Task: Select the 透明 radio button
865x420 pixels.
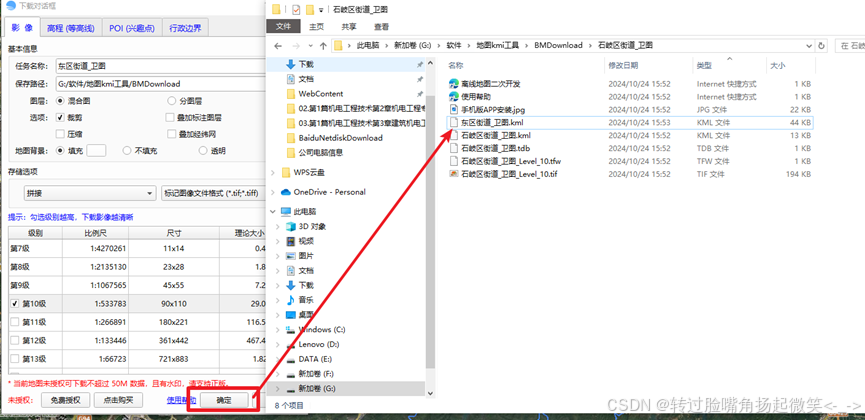Action: [202, 151]
